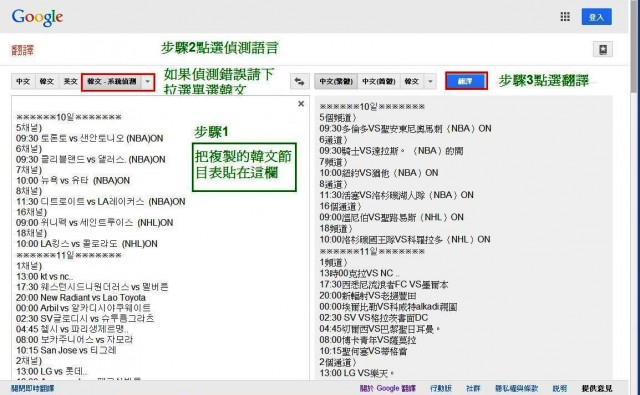Select target language 中文(簡體)
Screen dimensions: 640x395
tap(379, 82)
